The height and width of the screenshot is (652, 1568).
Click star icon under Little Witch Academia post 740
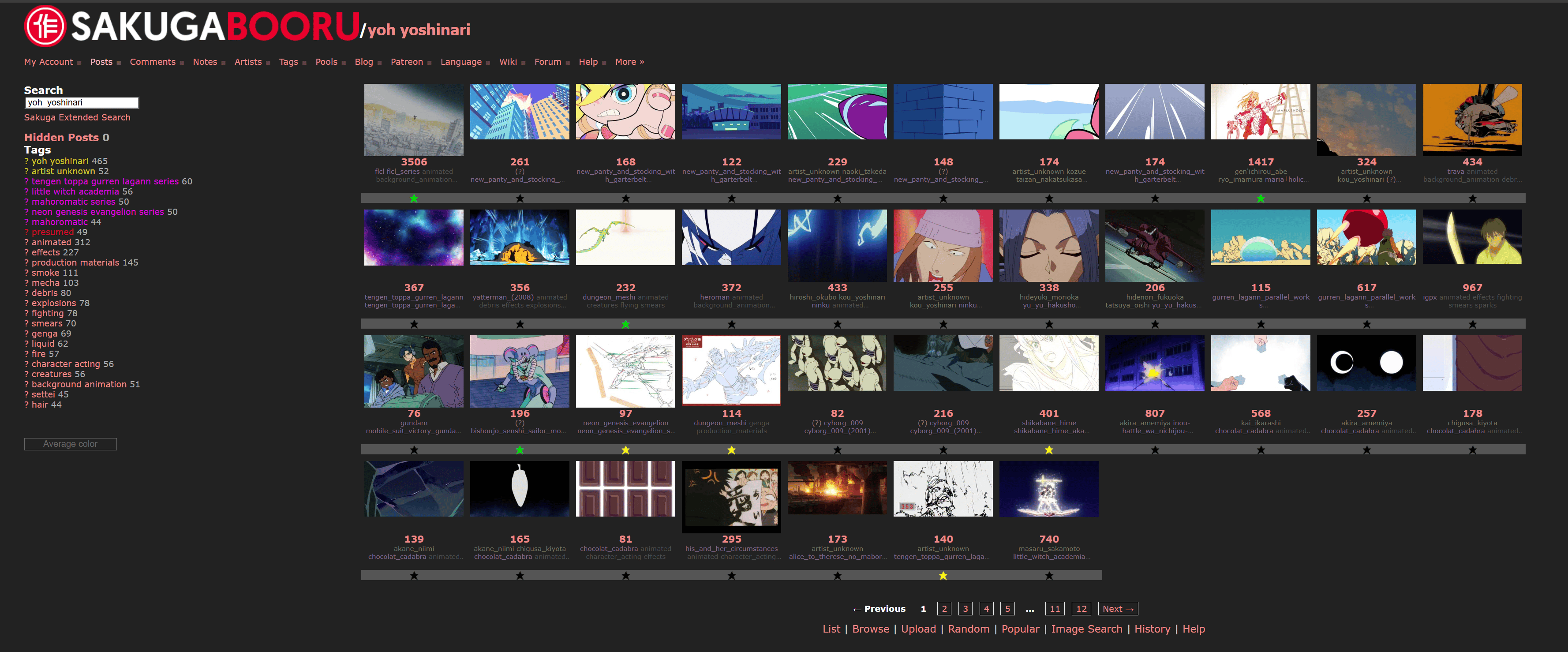[x=1049, y=575]
